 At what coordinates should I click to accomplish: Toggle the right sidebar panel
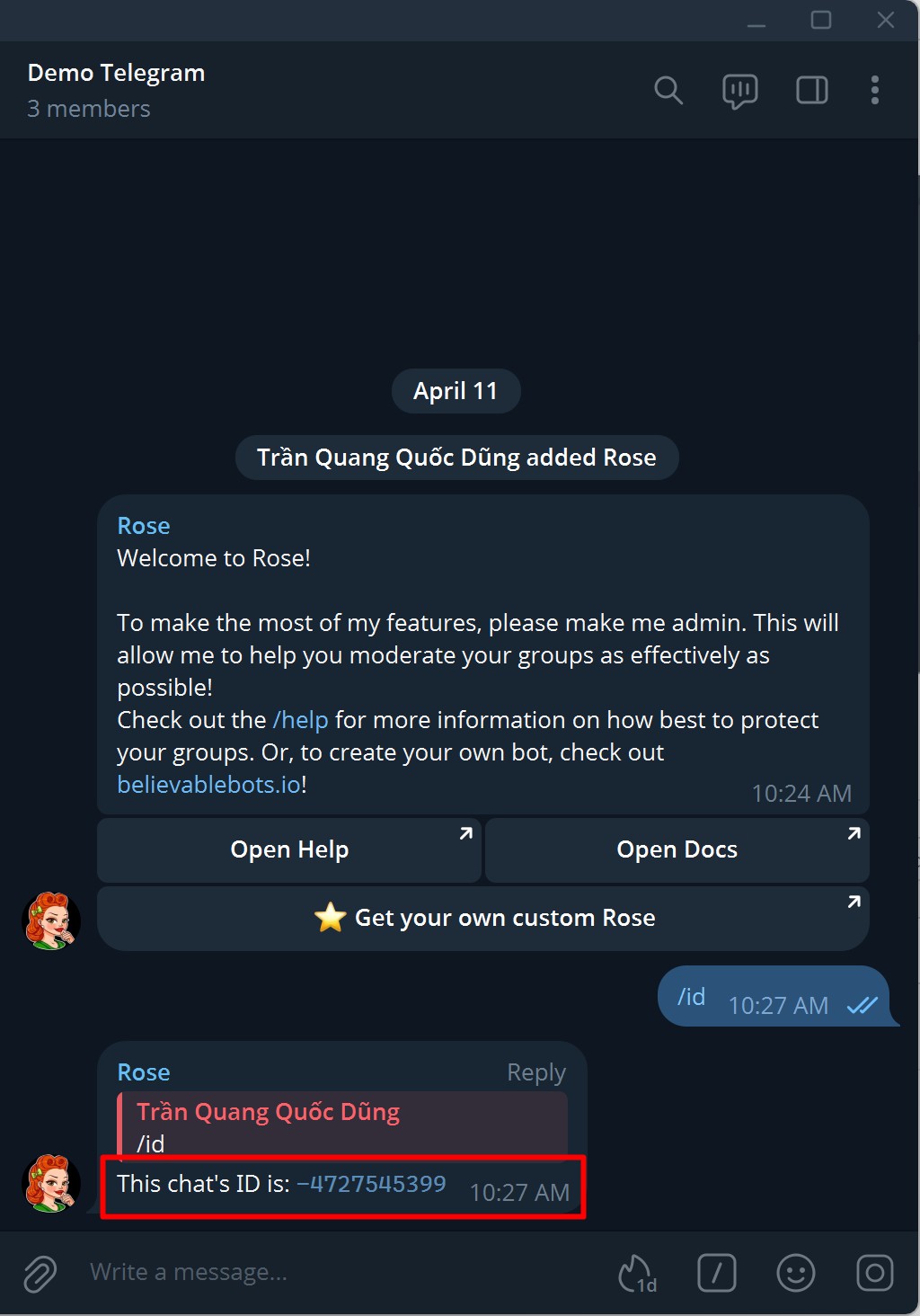pyautogui.click(x=811, y=90)
